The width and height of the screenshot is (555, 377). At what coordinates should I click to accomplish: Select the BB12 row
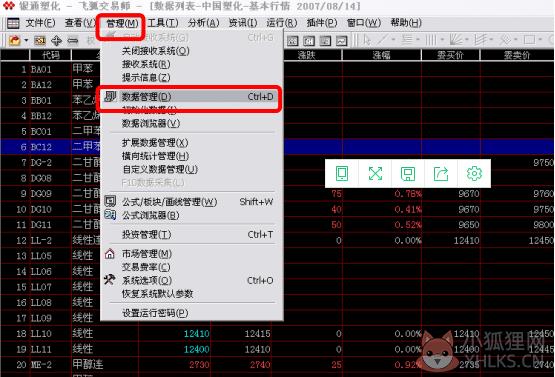(50, 116)
